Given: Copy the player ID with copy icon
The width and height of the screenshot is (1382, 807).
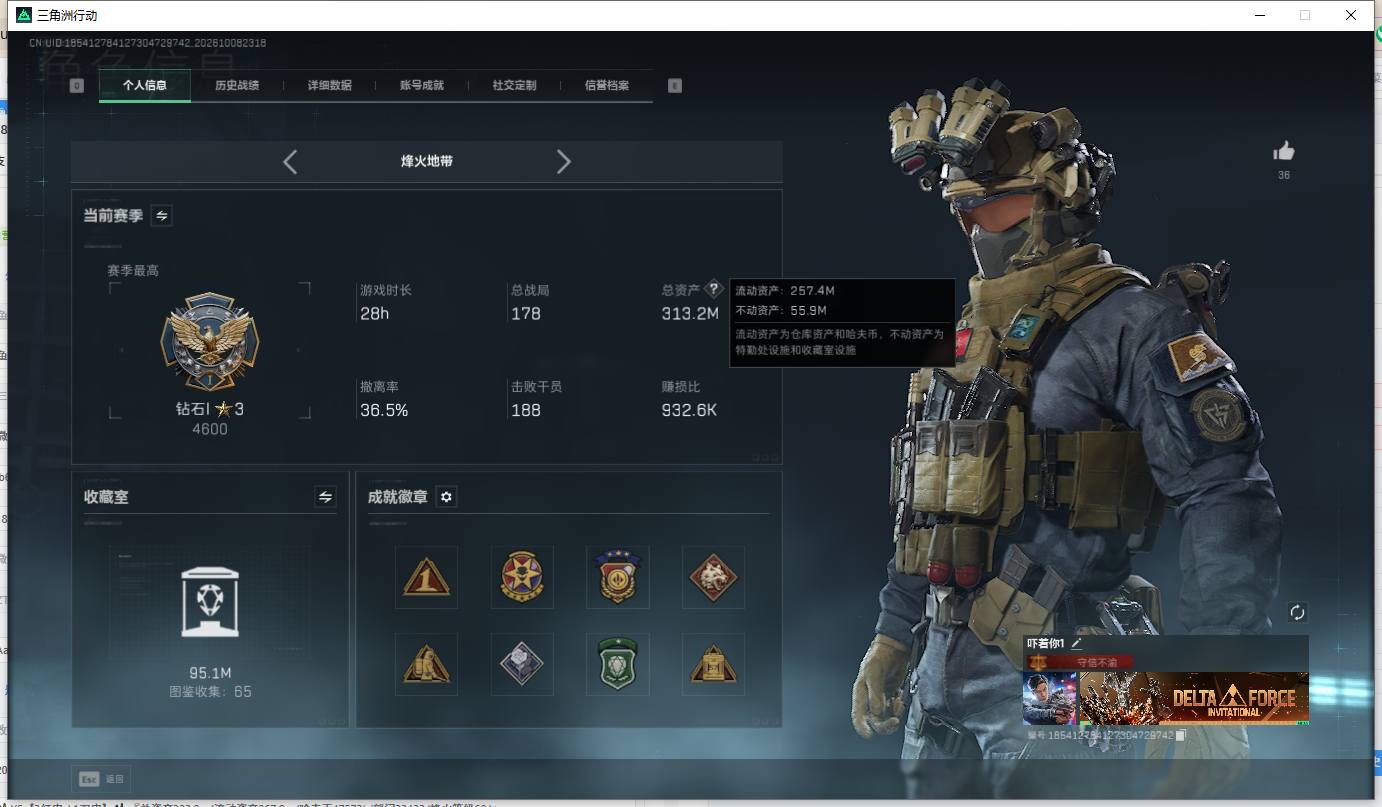Looking at the screenshot, I should [1181, 735].
